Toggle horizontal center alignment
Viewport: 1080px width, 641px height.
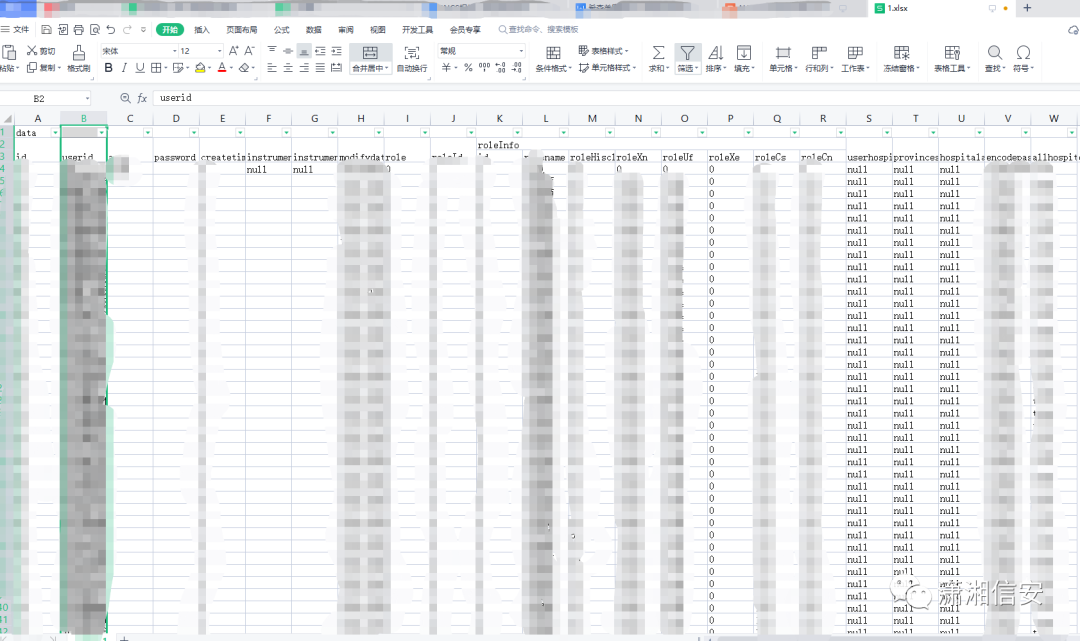[288, 67]
